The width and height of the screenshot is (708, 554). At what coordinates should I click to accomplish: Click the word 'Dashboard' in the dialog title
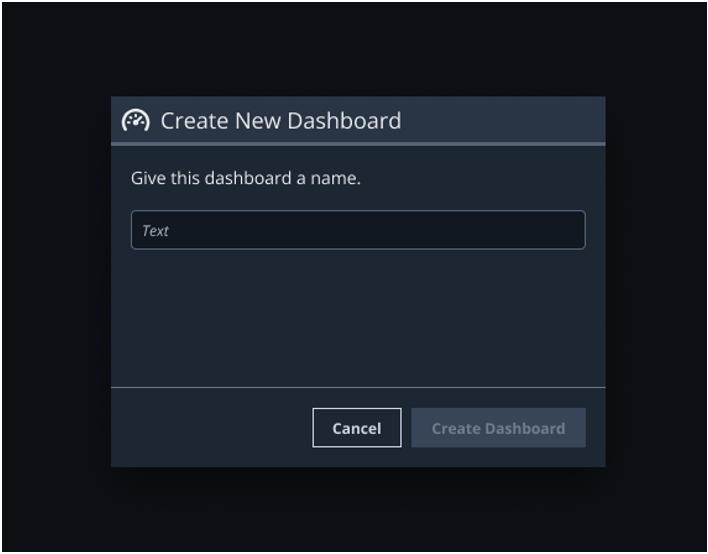344,121
